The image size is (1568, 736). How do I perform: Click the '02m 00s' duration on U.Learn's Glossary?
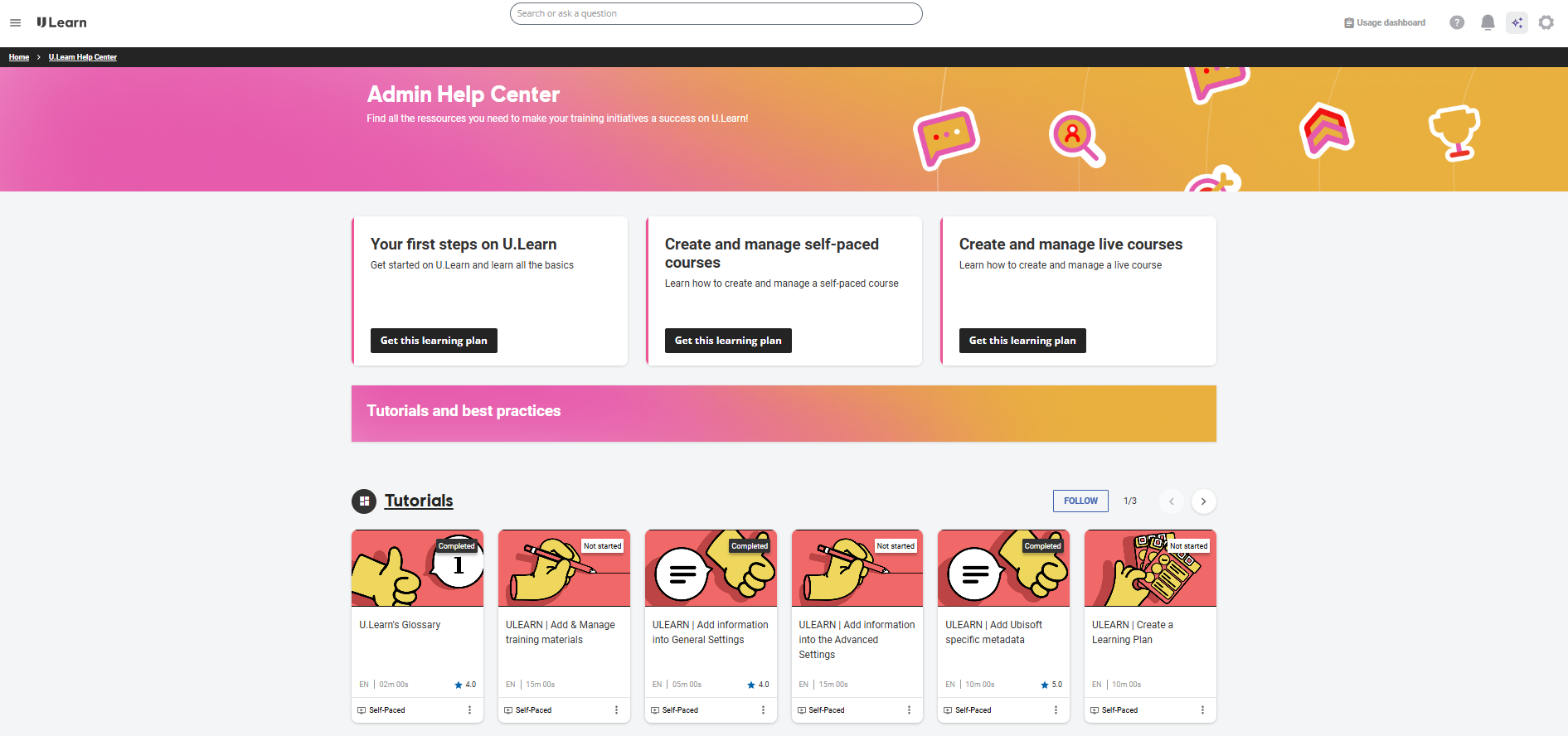click(x=394, y=685)
